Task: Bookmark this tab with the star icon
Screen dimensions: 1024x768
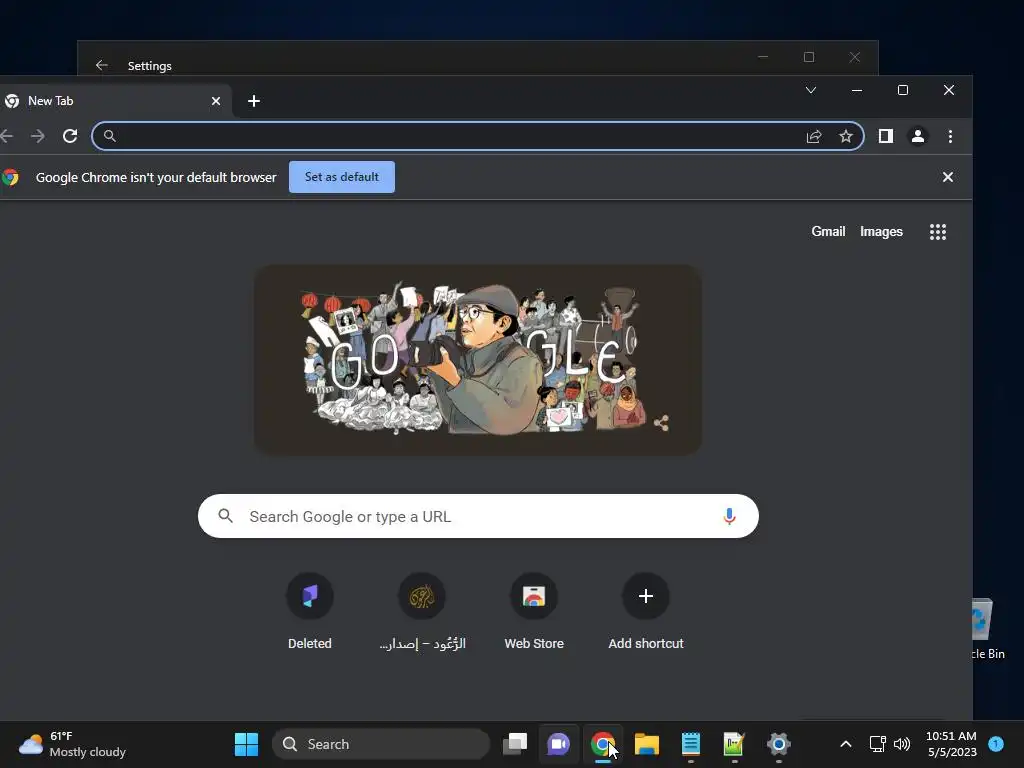Action: [x=846, y=136]
